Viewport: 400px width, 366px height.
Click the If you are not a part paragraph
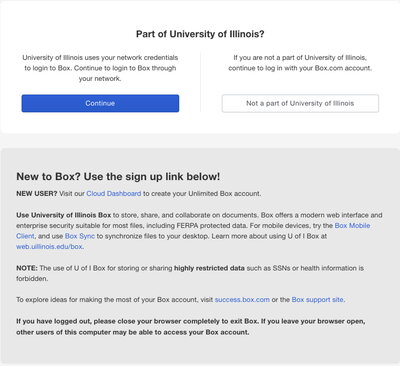pos(300,63)
